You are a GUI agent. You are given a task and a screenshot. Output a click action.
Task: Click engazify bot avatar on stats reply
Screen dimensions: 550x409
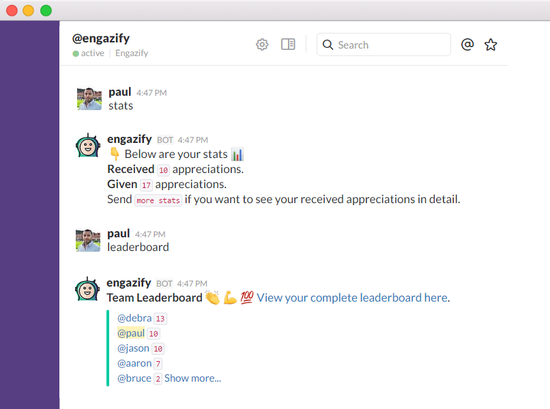[x=88, y=145]
